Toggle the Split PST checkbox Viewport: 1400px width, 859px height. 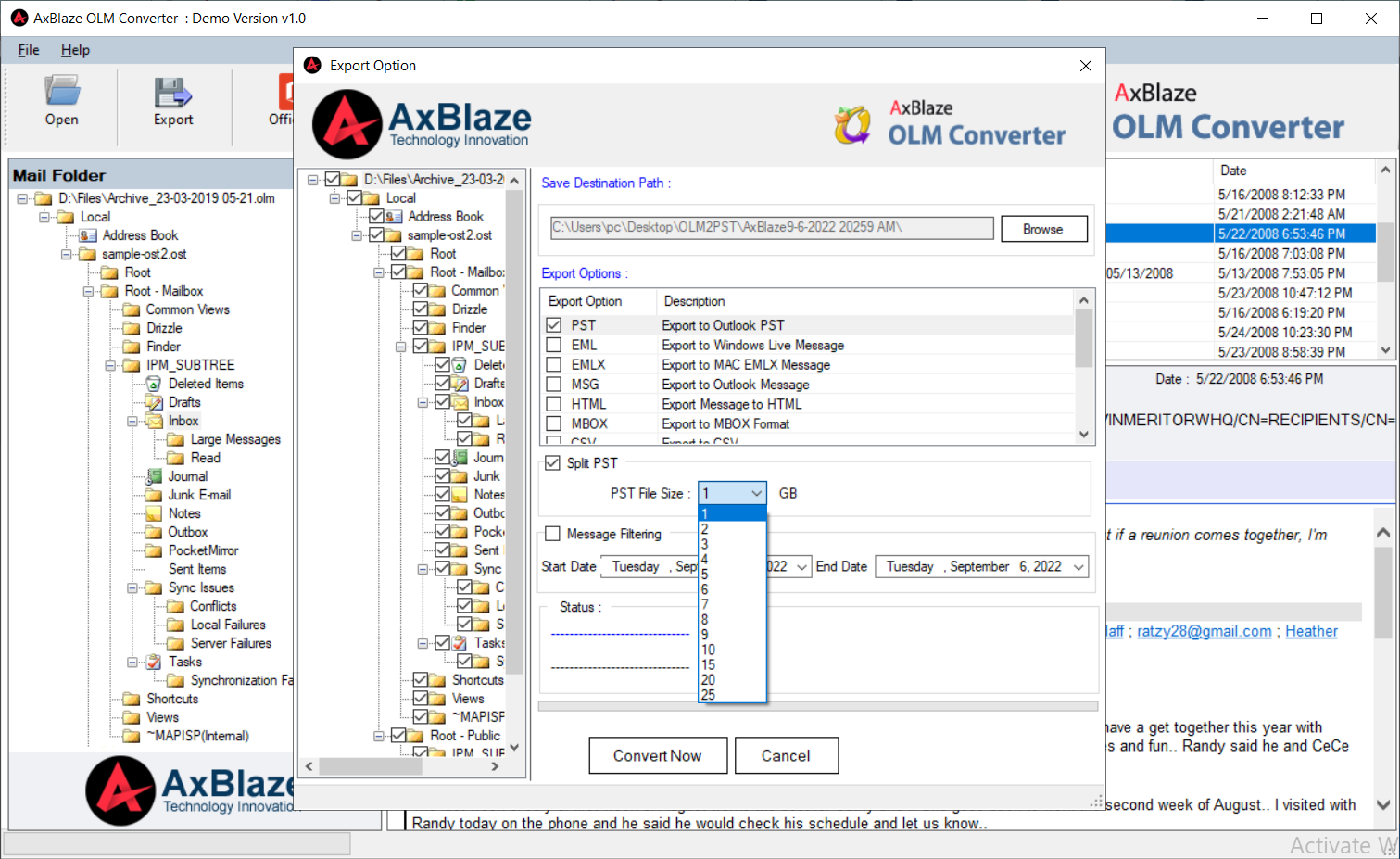tap(553, 463)
